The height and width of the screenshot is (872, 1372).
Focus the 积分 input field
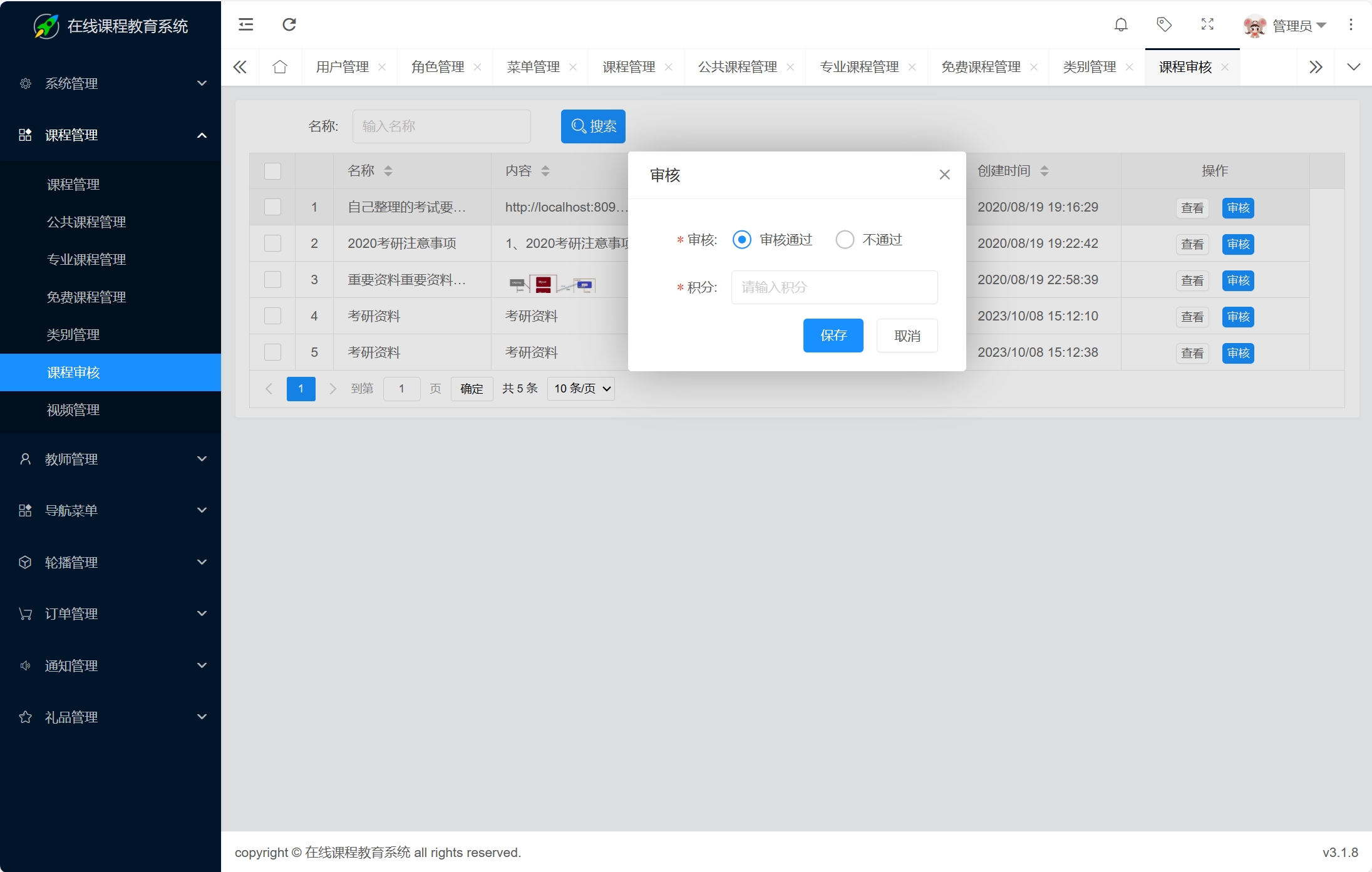point(834,287)
